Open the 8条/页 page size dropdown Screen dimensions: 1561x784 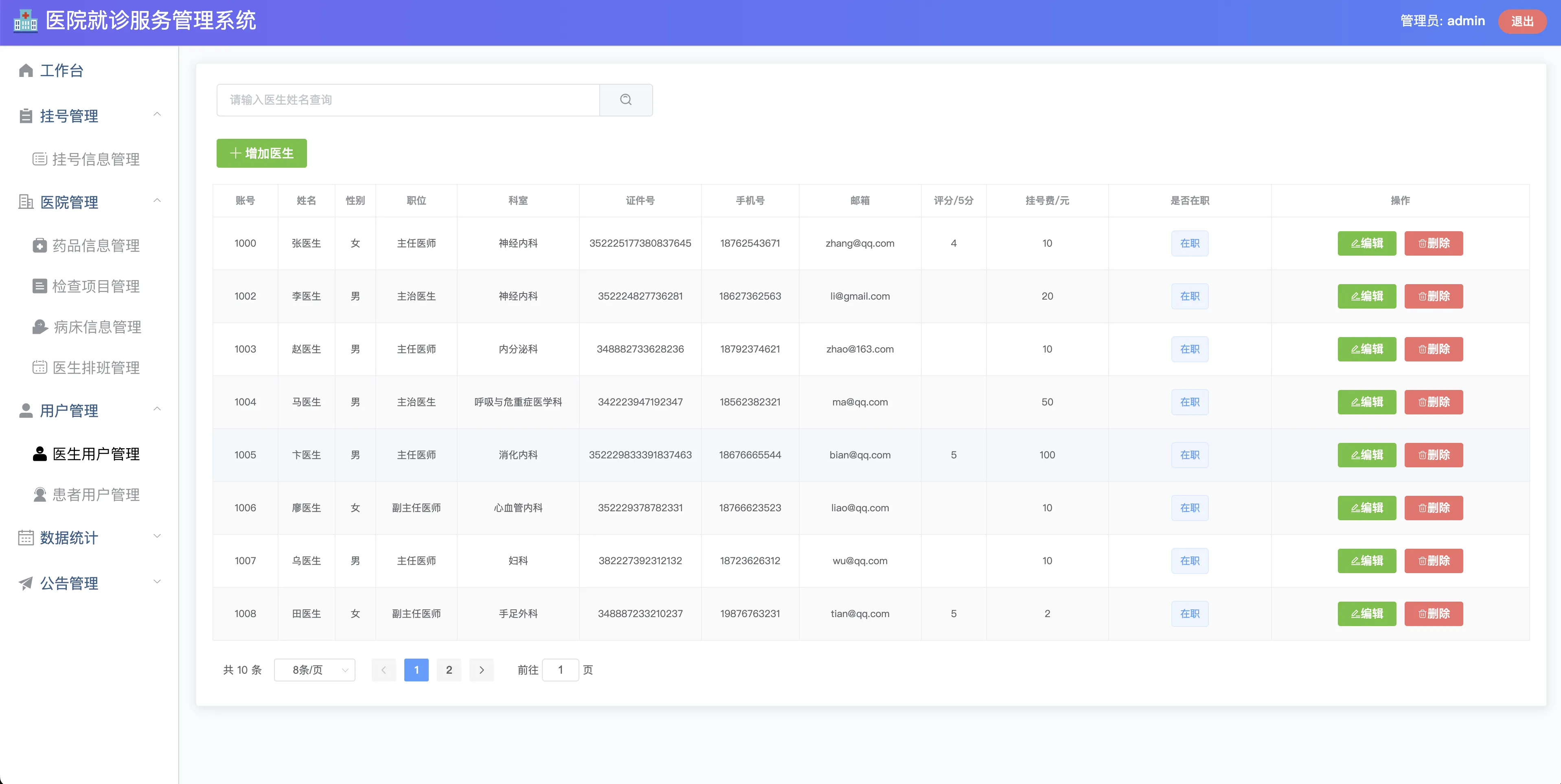click(314, 670)
